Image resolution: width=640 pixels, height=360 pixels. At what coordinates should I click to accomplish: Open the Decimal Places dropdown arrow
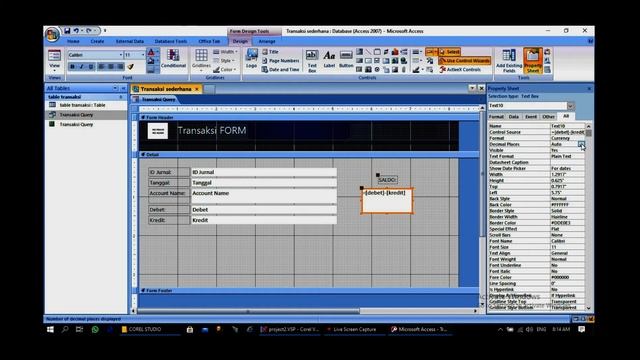tap(581, 144)
